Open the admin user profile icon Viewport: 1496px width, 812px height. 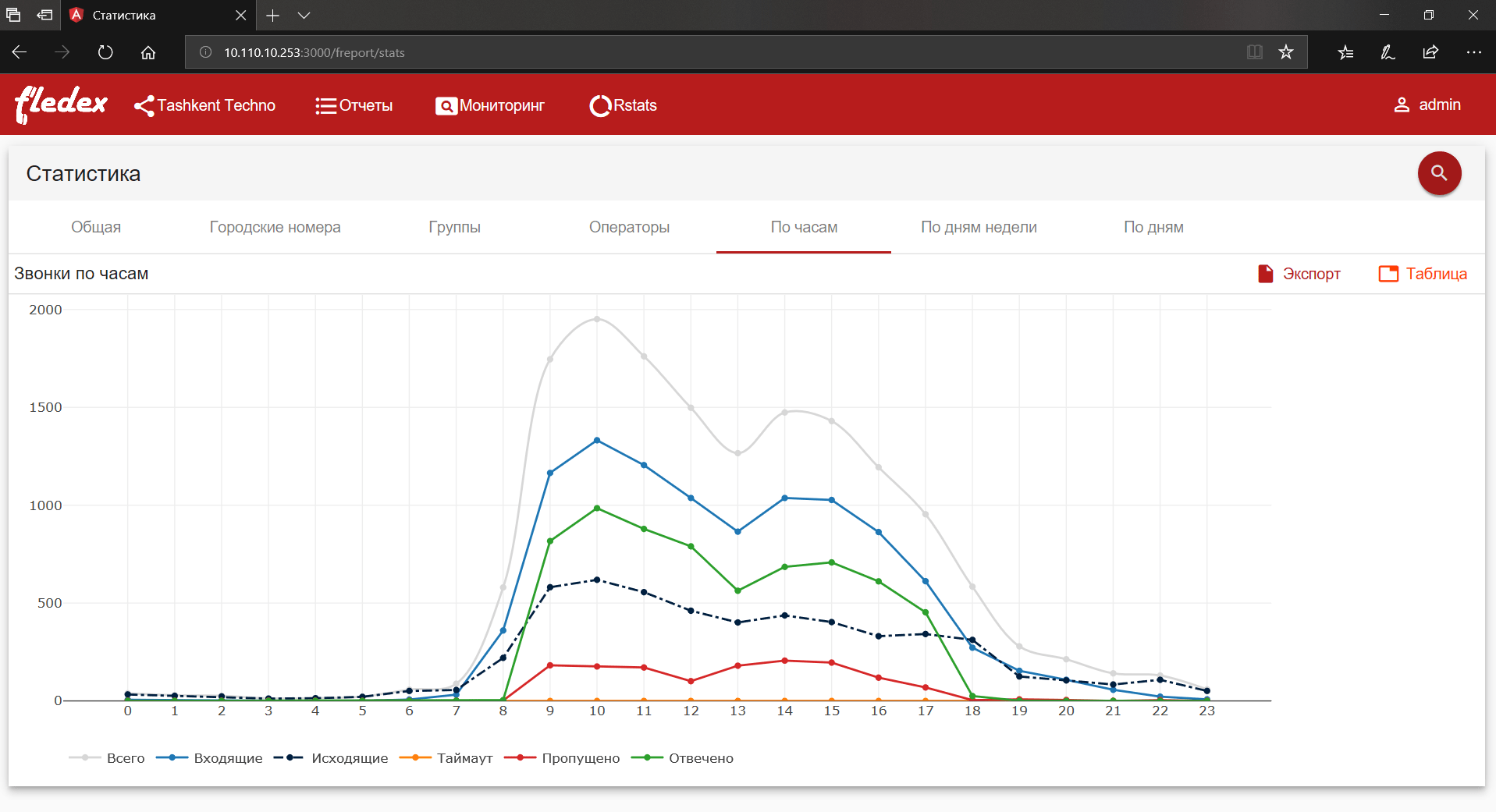1402,105
